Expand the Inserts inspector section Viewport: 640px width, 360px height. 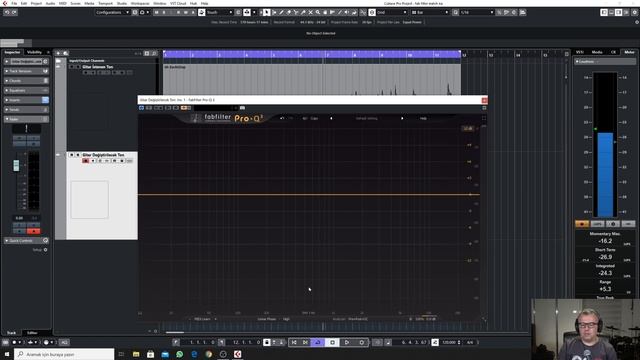pyautogui.click(x=26, y=100)
